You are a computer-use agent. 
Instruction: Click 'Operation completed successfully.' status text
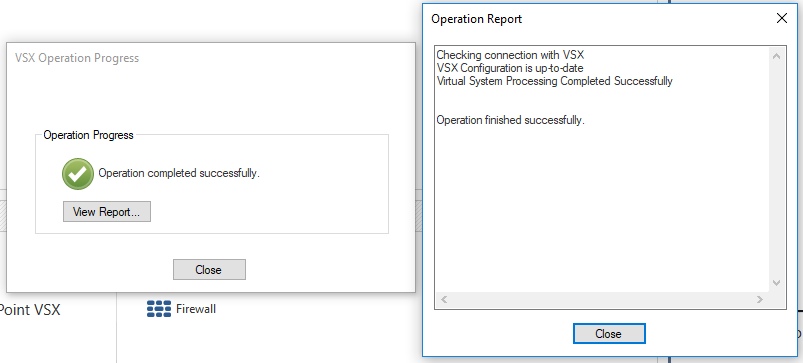[x=179, y=173]
